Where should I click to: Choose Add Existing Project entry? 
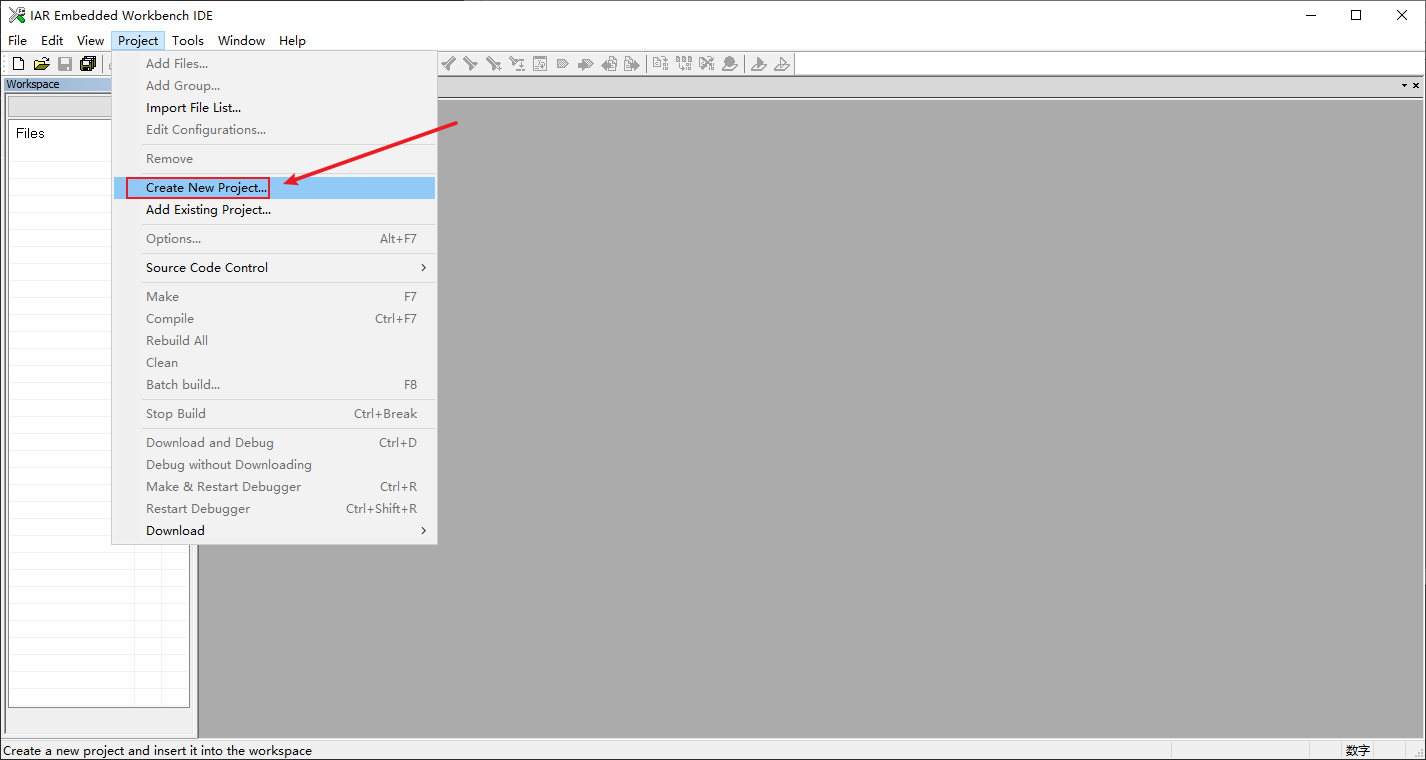pyautogui.click(x=274, y=210)
